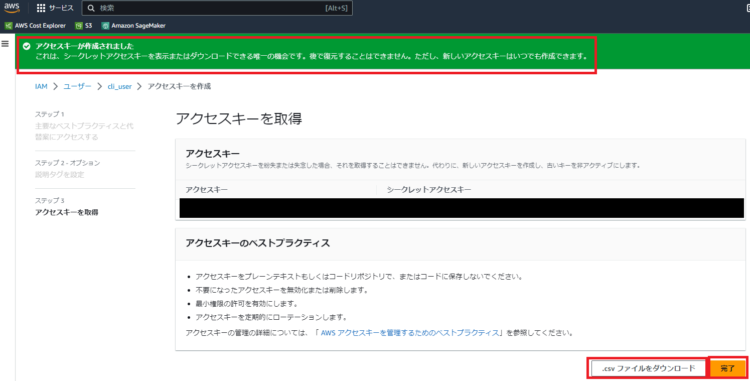Click the green success checkmark icon
The image size is (750, 381).
click(x=26, y=46)
